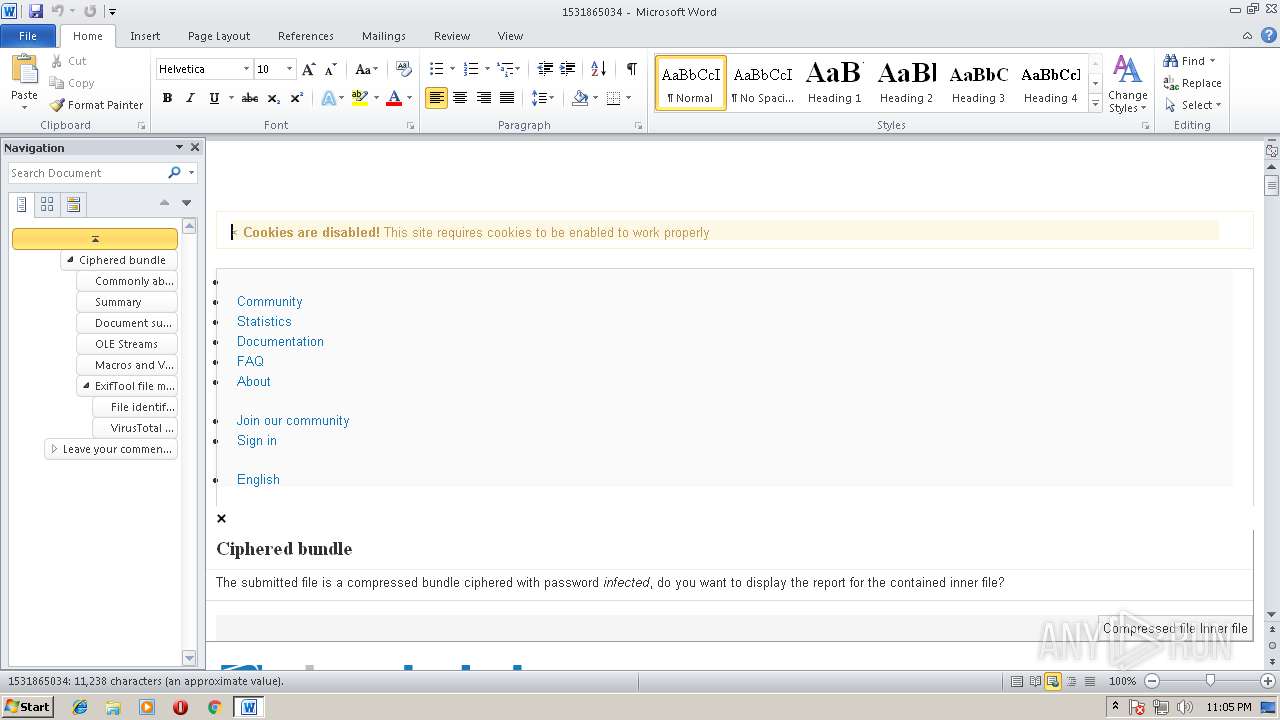Browse pages tab in Navigation pane
The width and height of the screenshot is (1280, 720).
(x=47, y=204)
